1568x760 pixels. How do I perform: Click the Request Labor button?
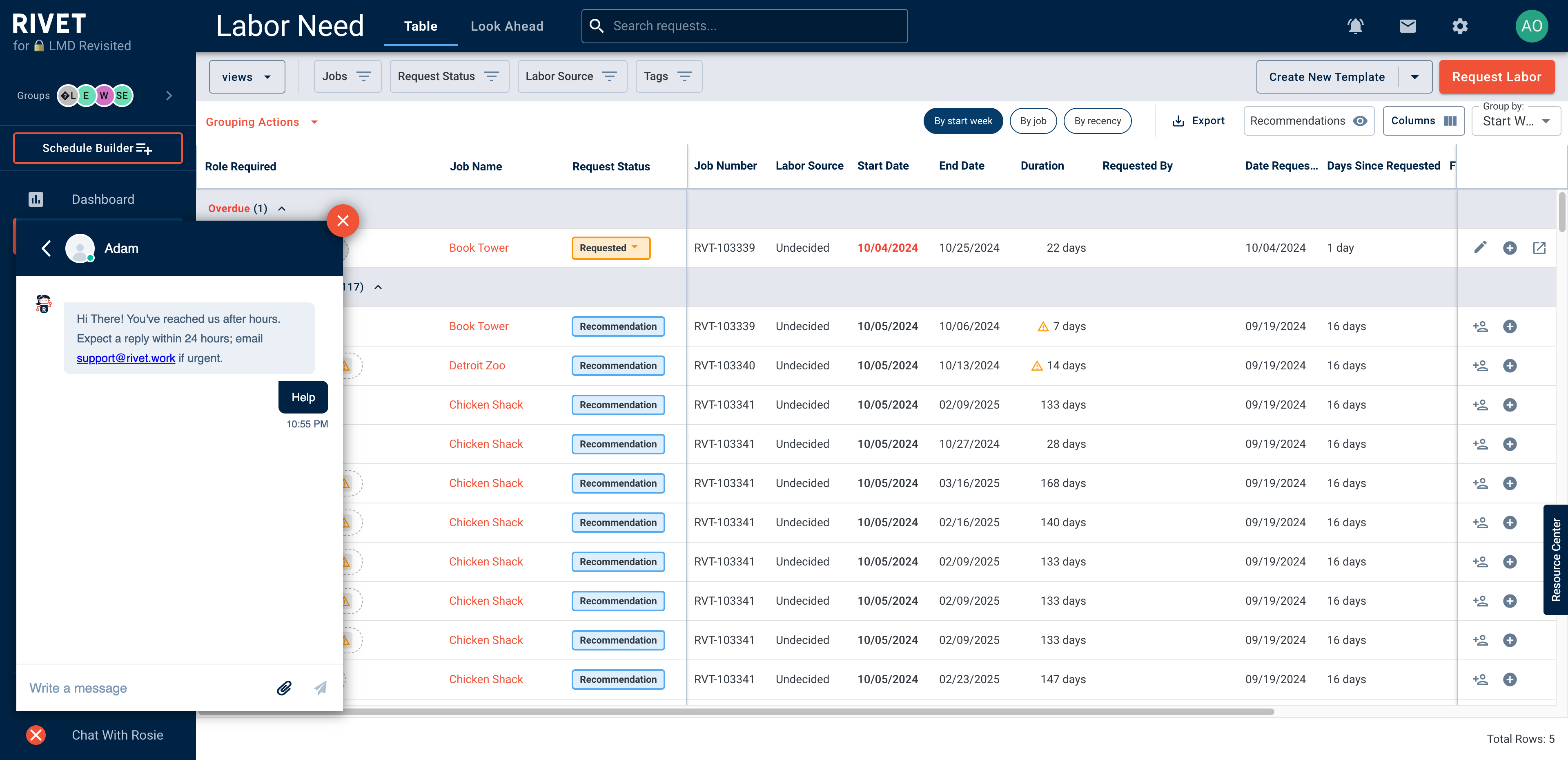1496,77
